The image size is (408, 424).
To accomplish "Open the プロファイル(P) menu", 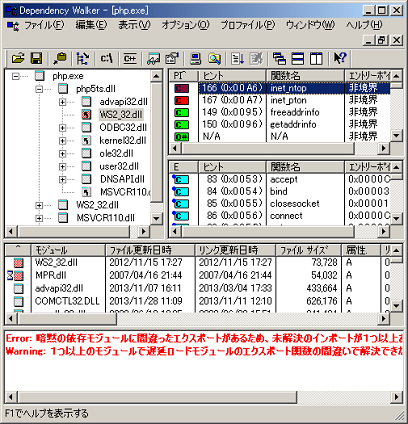I will (248, 25).
